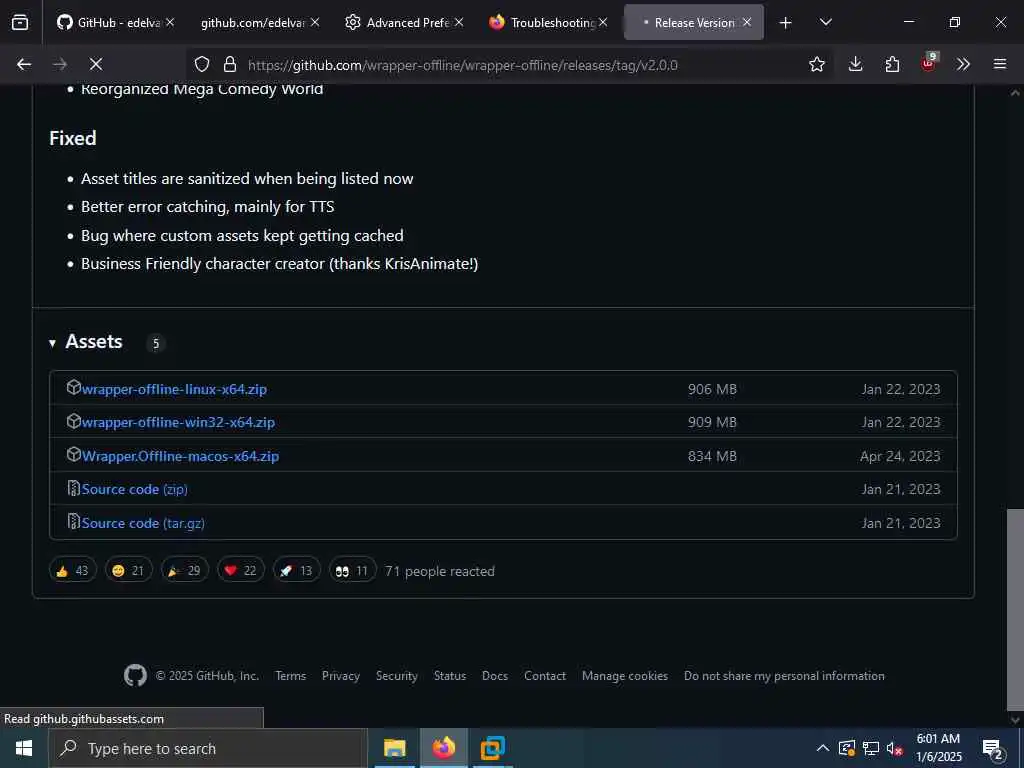
Task: Open the Windows Start menu
Action: pyautogui.click(x=24, y=748)
